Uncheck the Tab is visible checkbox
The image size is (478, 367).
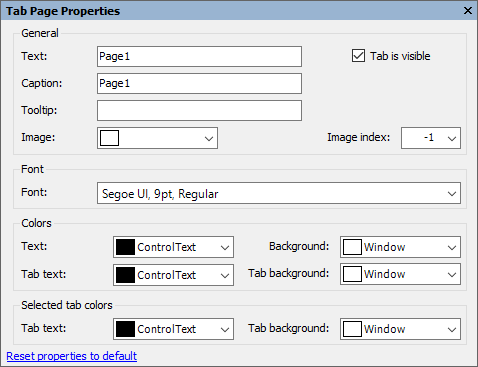pos(358,56)
